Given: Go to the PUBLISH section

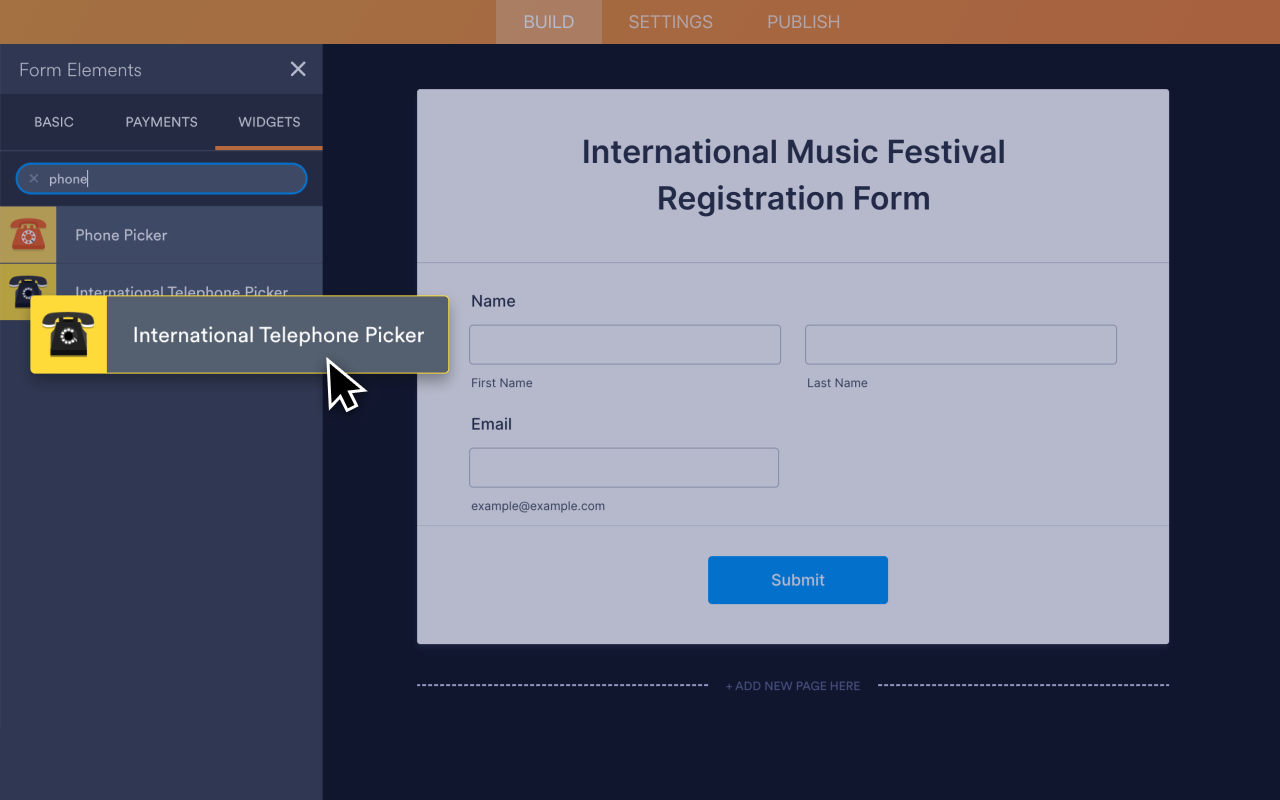Looking at the screenshot, I should [803, 21].
